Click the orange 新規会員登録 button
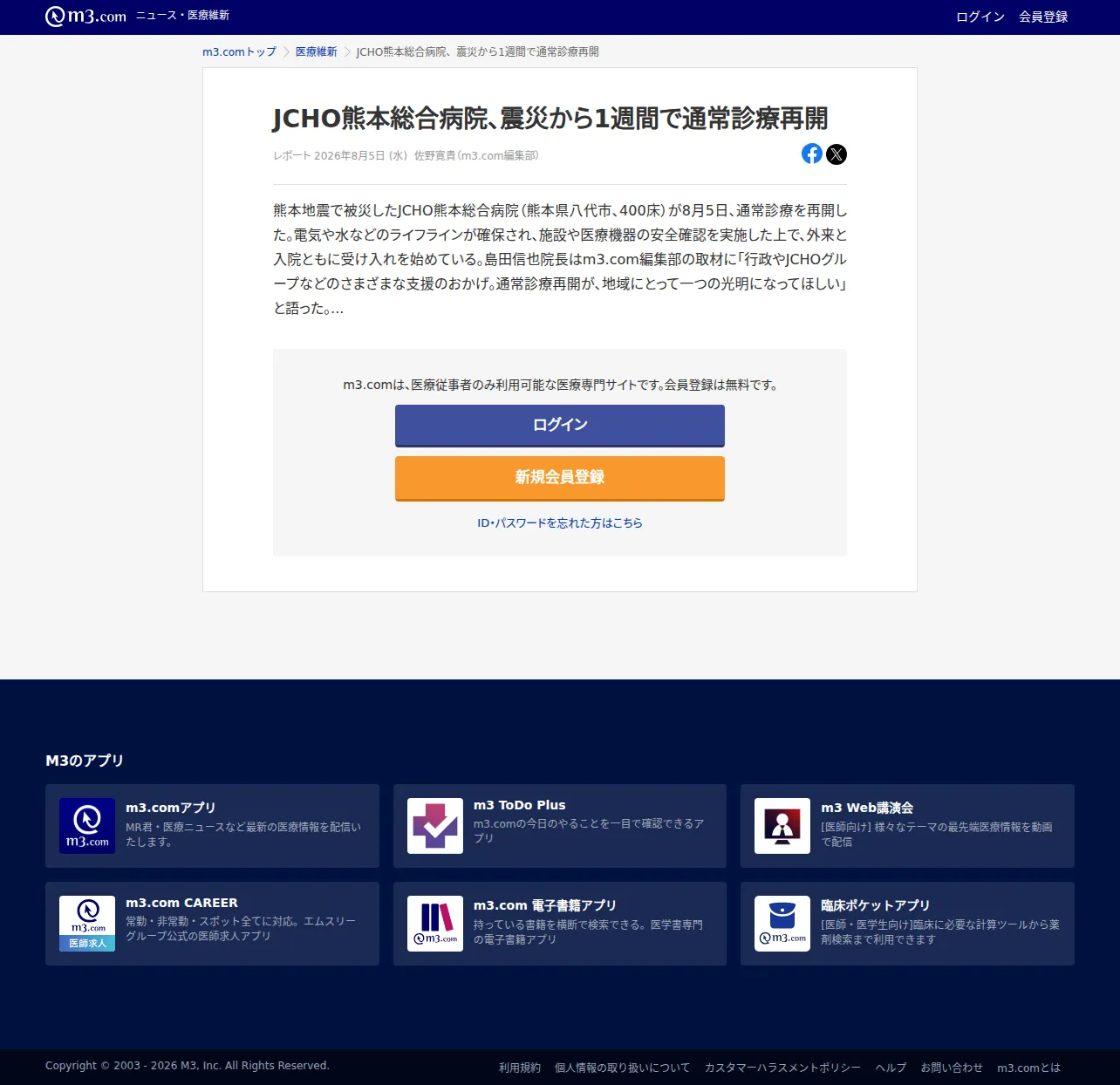1120x1085 pixels. coord(560,478)
